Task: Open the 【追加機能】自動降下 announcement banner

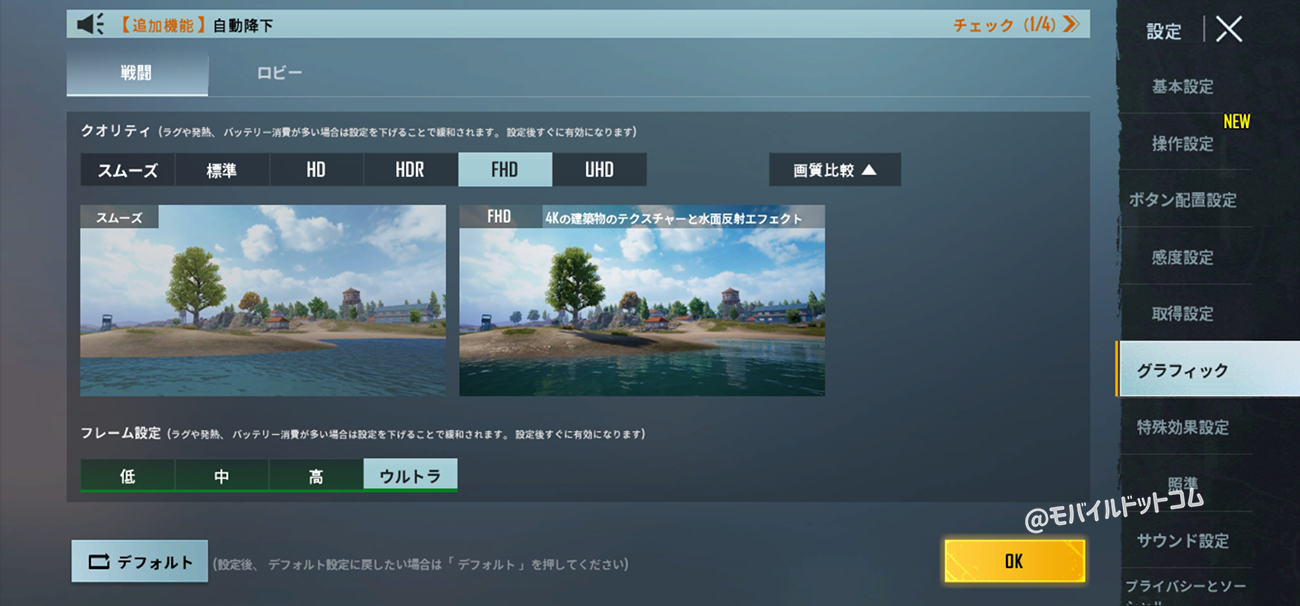Action: [x=578, y=24]
